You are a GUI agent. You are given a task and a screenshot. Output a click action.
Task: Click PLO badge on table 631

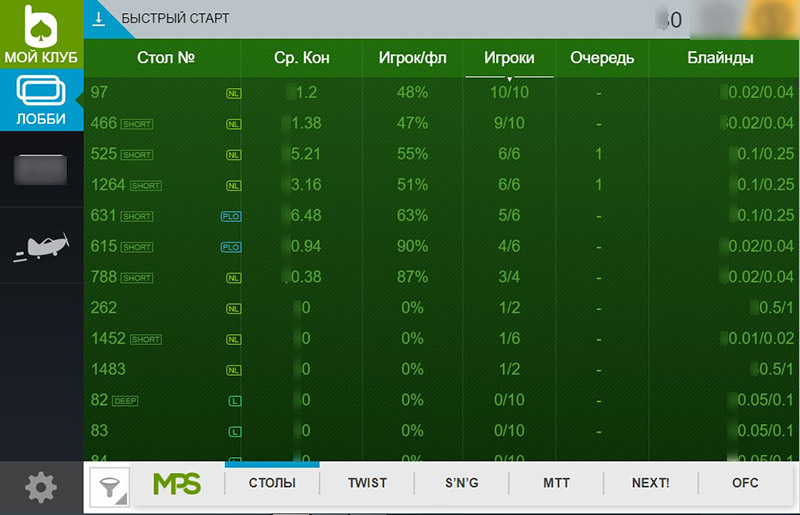point(230,216)
